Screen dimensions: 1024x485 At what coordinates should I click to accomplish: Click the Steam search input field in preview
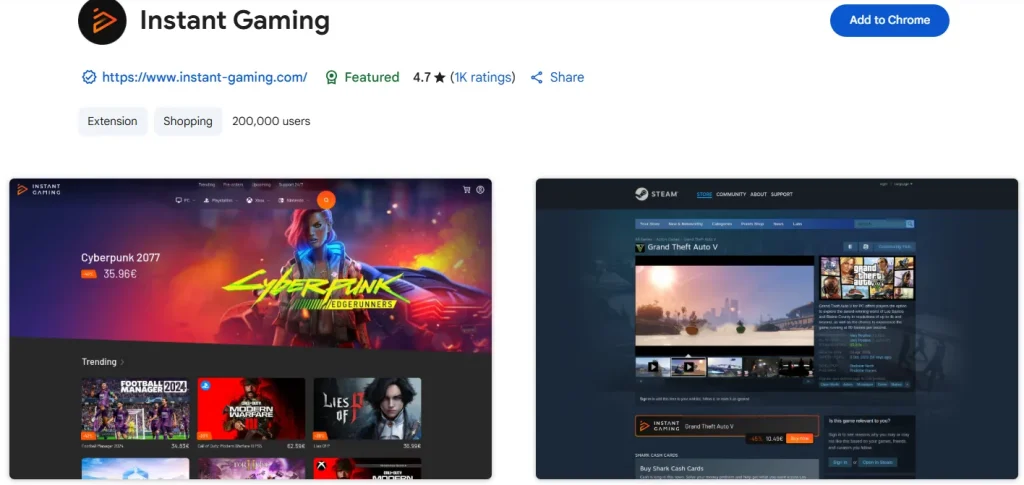(x=879, y=224)
